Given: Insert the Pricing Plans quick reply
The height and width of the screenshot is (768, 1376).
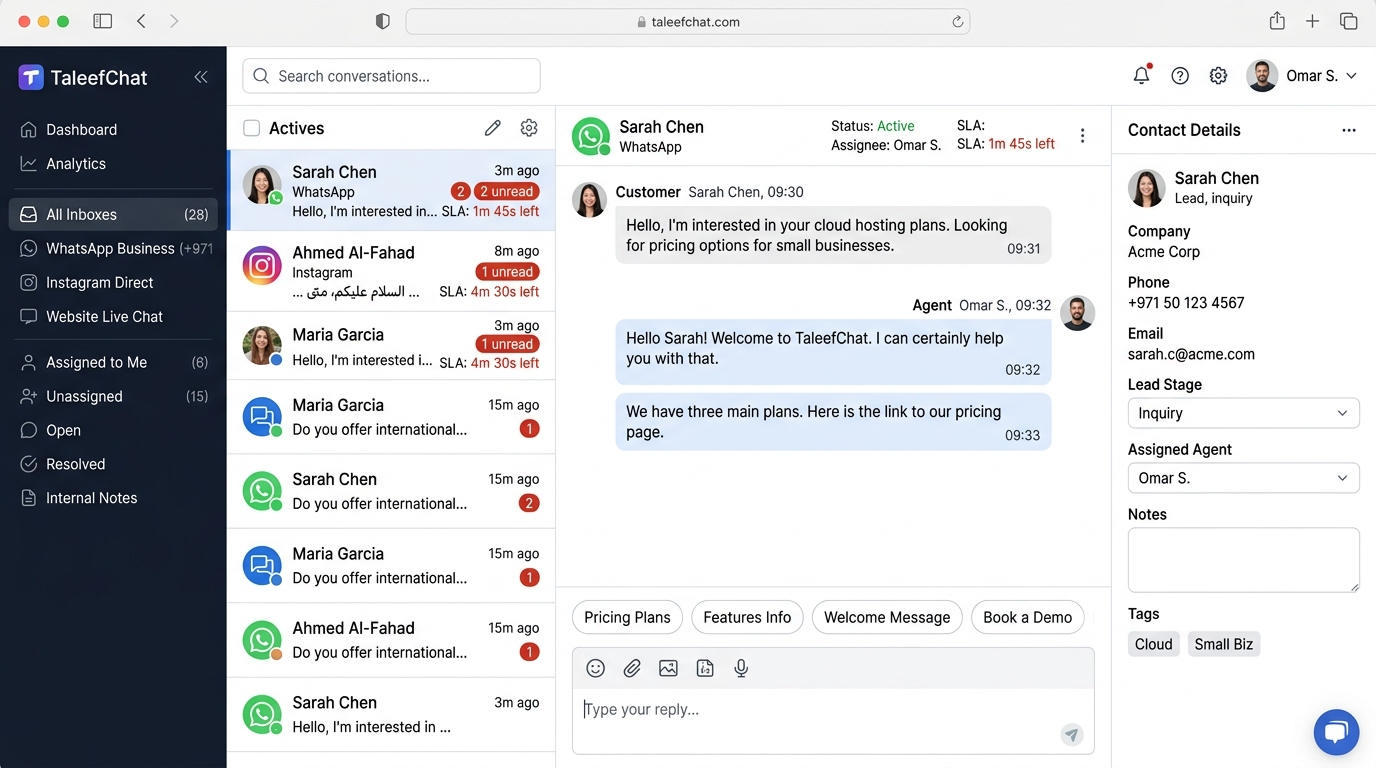Looking at the screenshot, I should coord(627,617).
